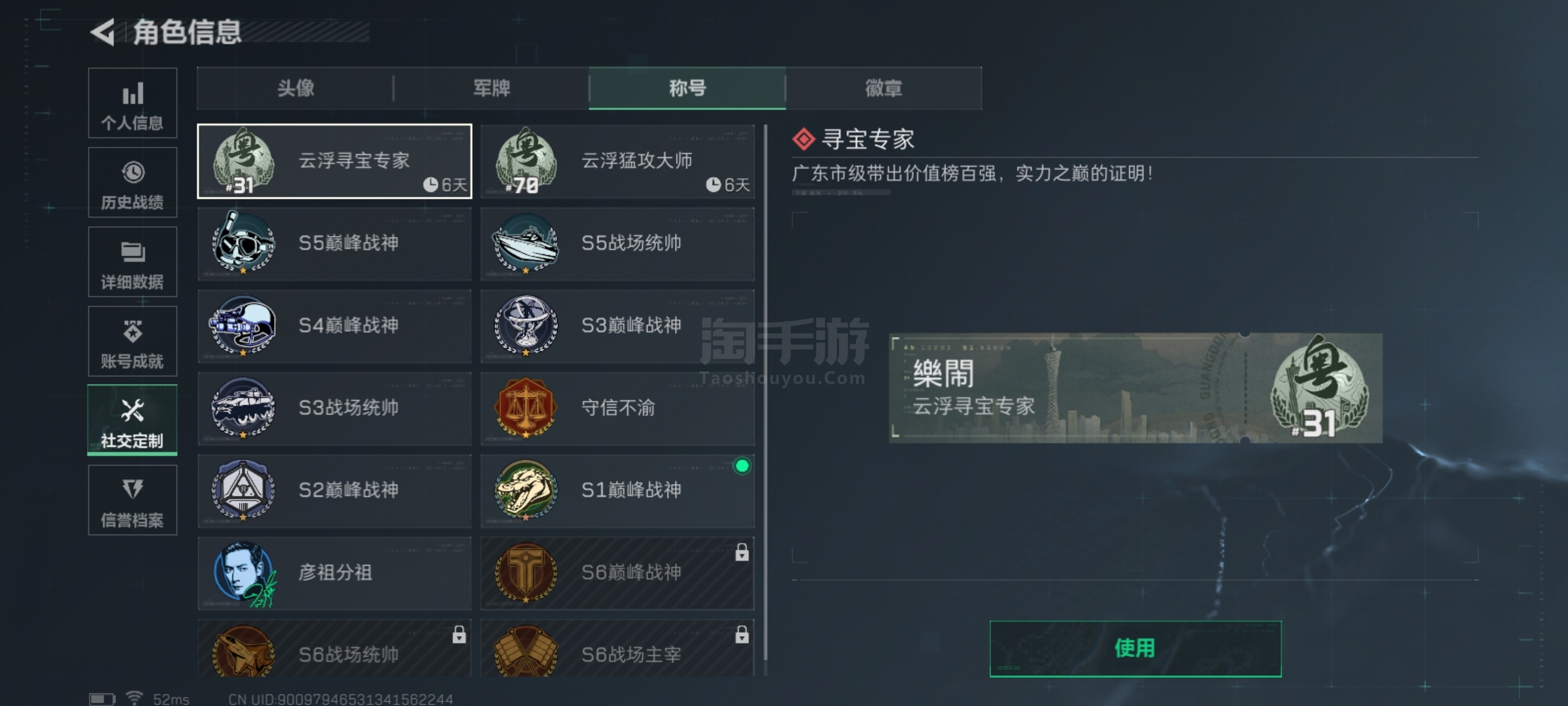Open the 账号成就 sidebar section
This screenshot has height=706, width=1568.
[x=133, y=341]
